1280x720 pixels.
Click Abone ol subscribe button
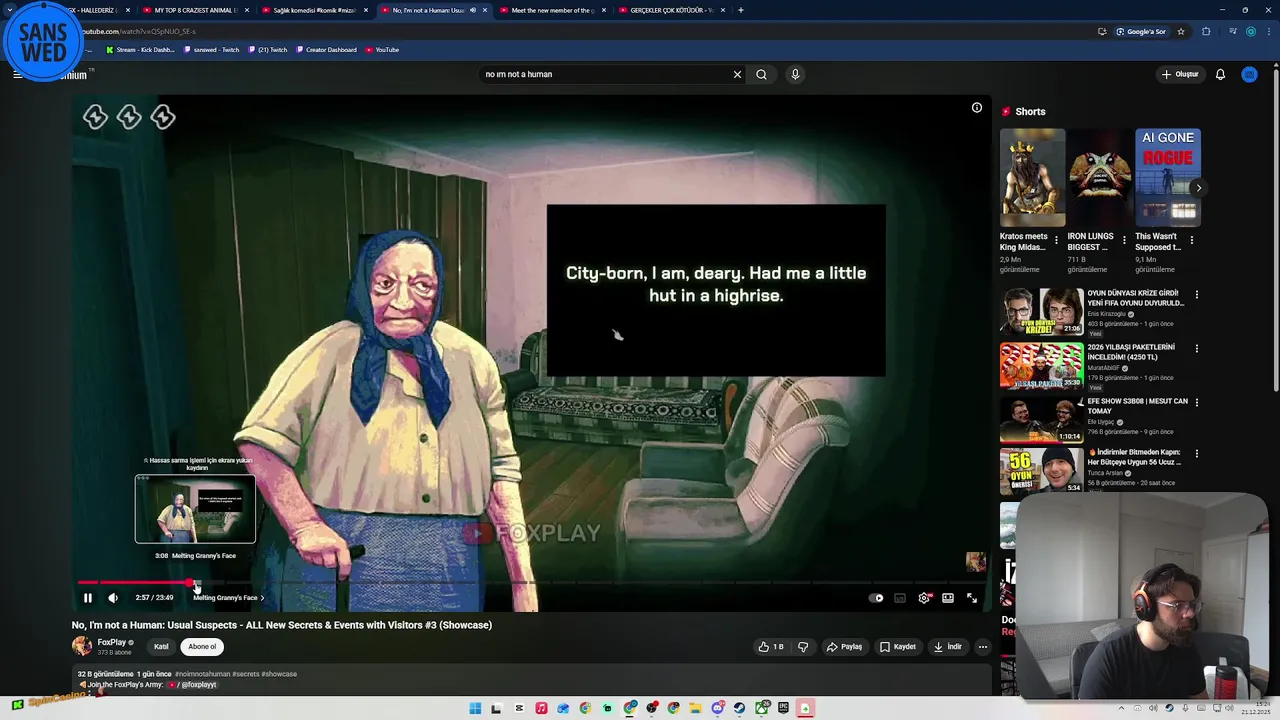tap(202, 647)
